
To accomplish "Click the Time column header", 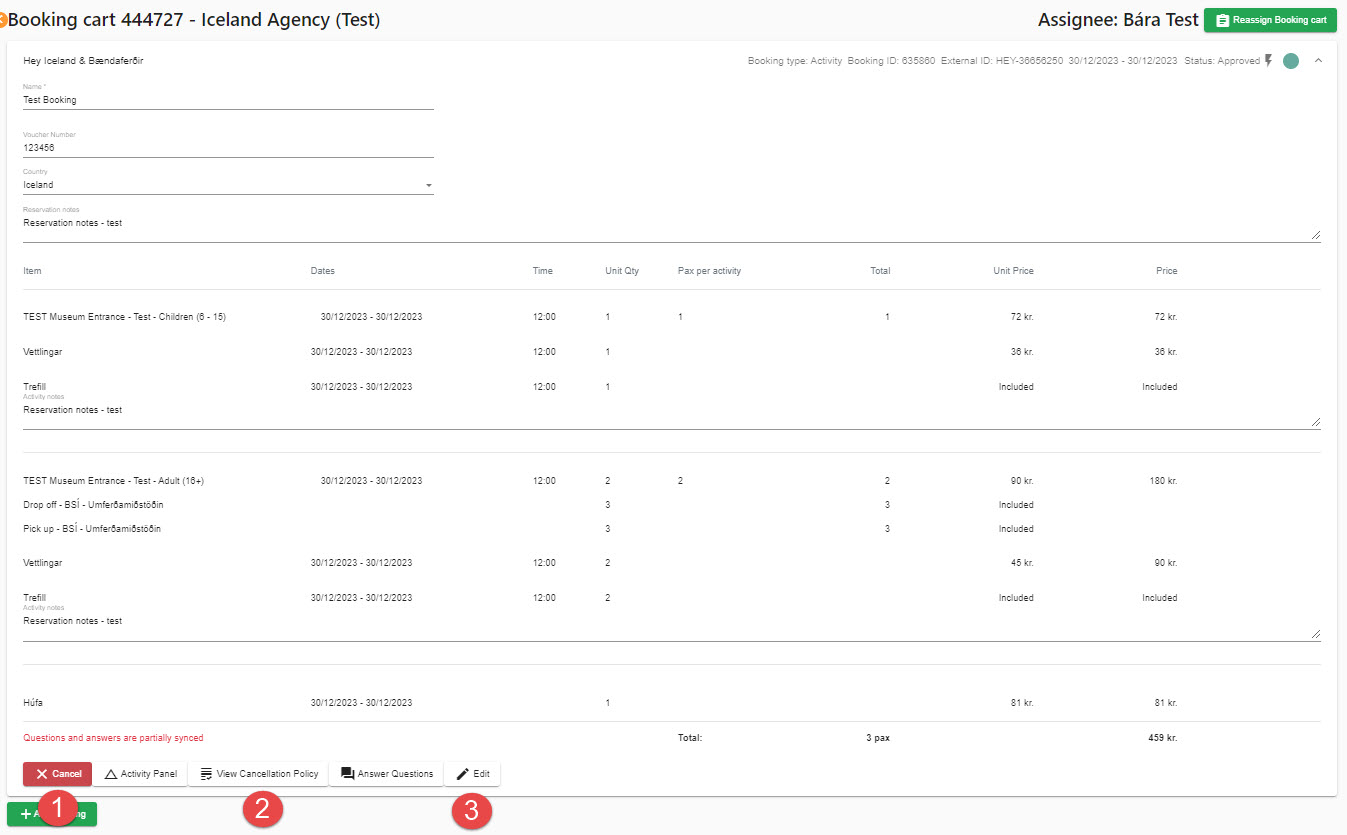I will point(542,271).
